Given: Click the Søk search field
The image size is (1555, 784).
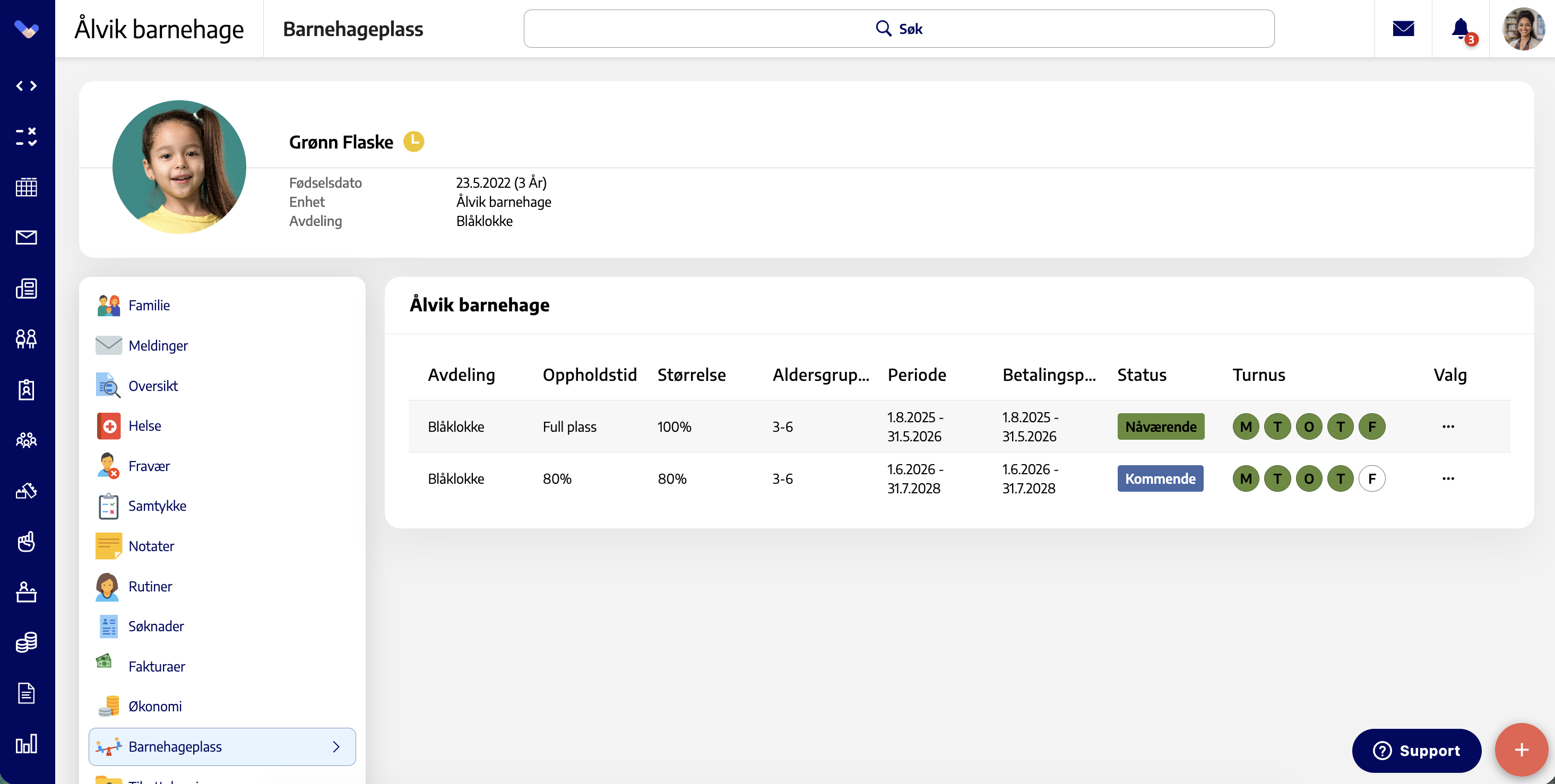Looking at the screenshot, I should [899, 28].
